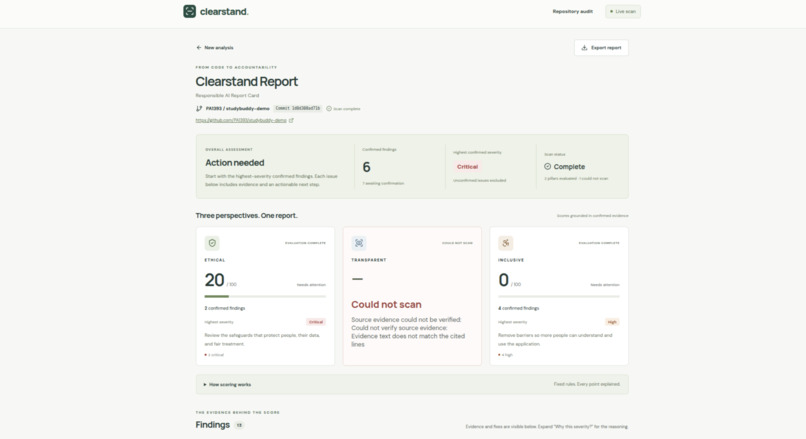
Task: Click 4 confirmed findings in Inclusive card
Action: point(519,308)
